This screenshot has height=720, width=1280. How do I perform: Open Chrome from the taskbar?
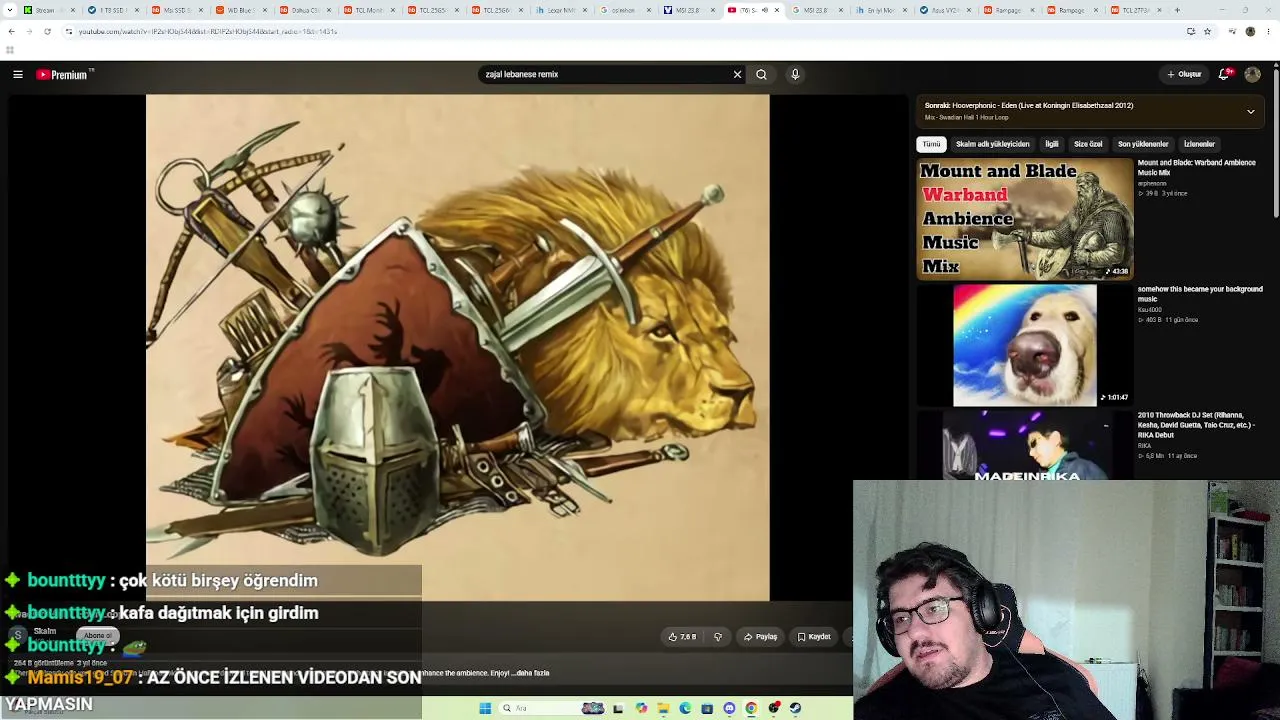click(x=751, y=708)
